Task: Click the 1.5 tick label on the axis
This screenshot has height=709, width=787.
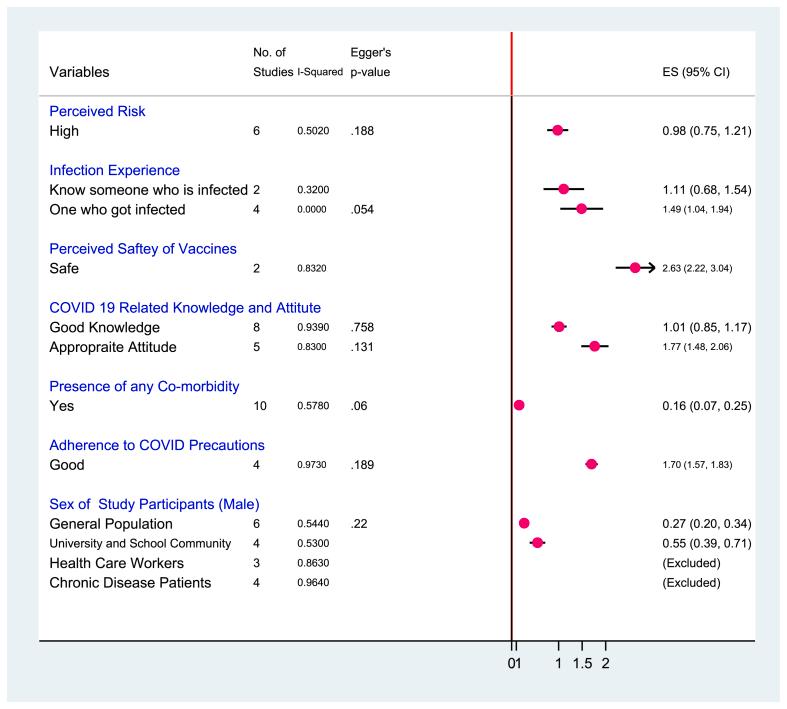Action: click(x=582, y=663)
